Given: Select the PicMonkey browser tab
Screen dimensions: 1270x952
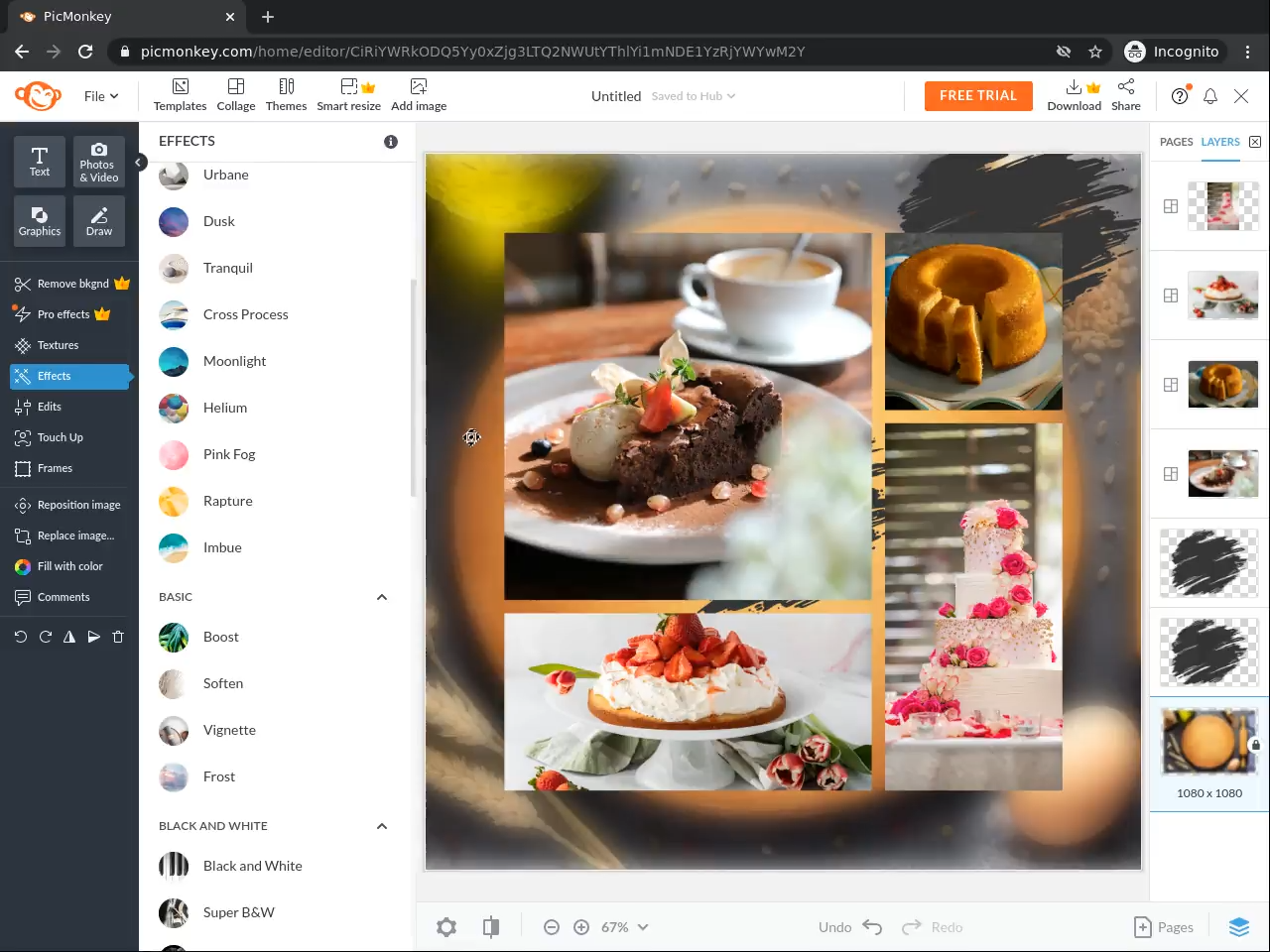Looking at the screenshot, I should pyautogui.click(x=125, y=17).
